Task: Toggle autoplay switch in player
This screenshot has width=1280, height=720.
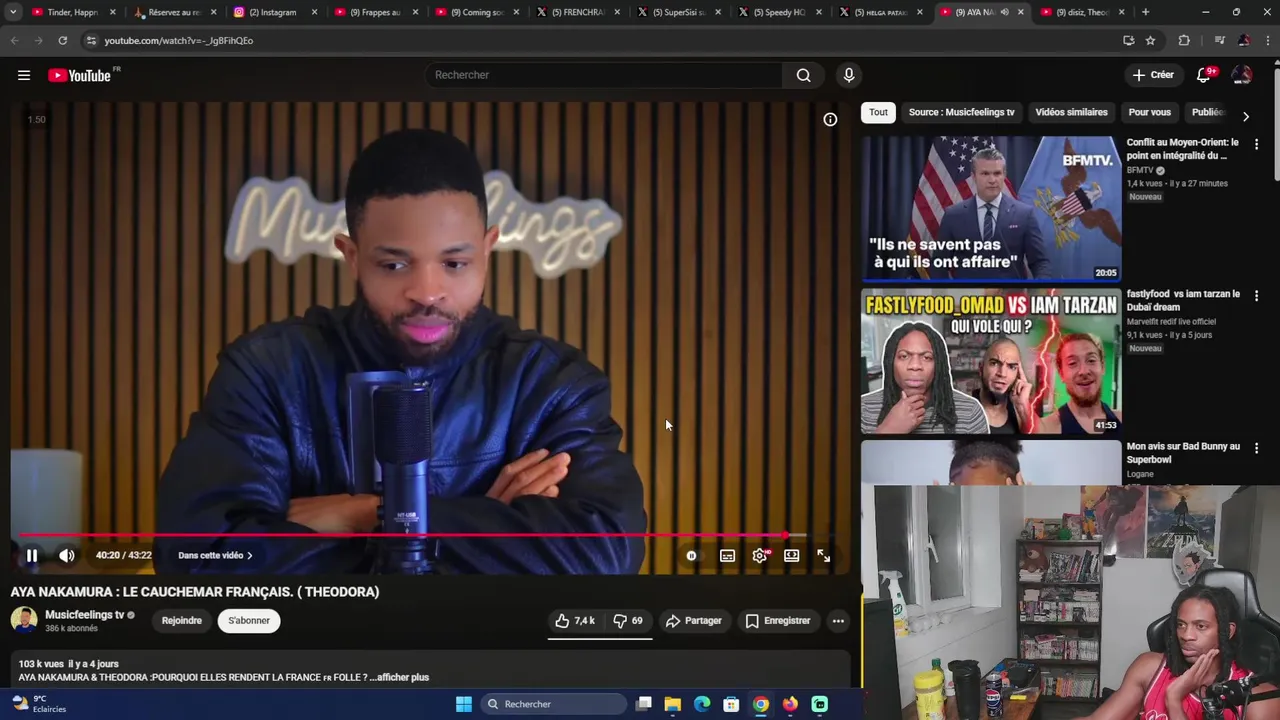Action: point(692,555)
